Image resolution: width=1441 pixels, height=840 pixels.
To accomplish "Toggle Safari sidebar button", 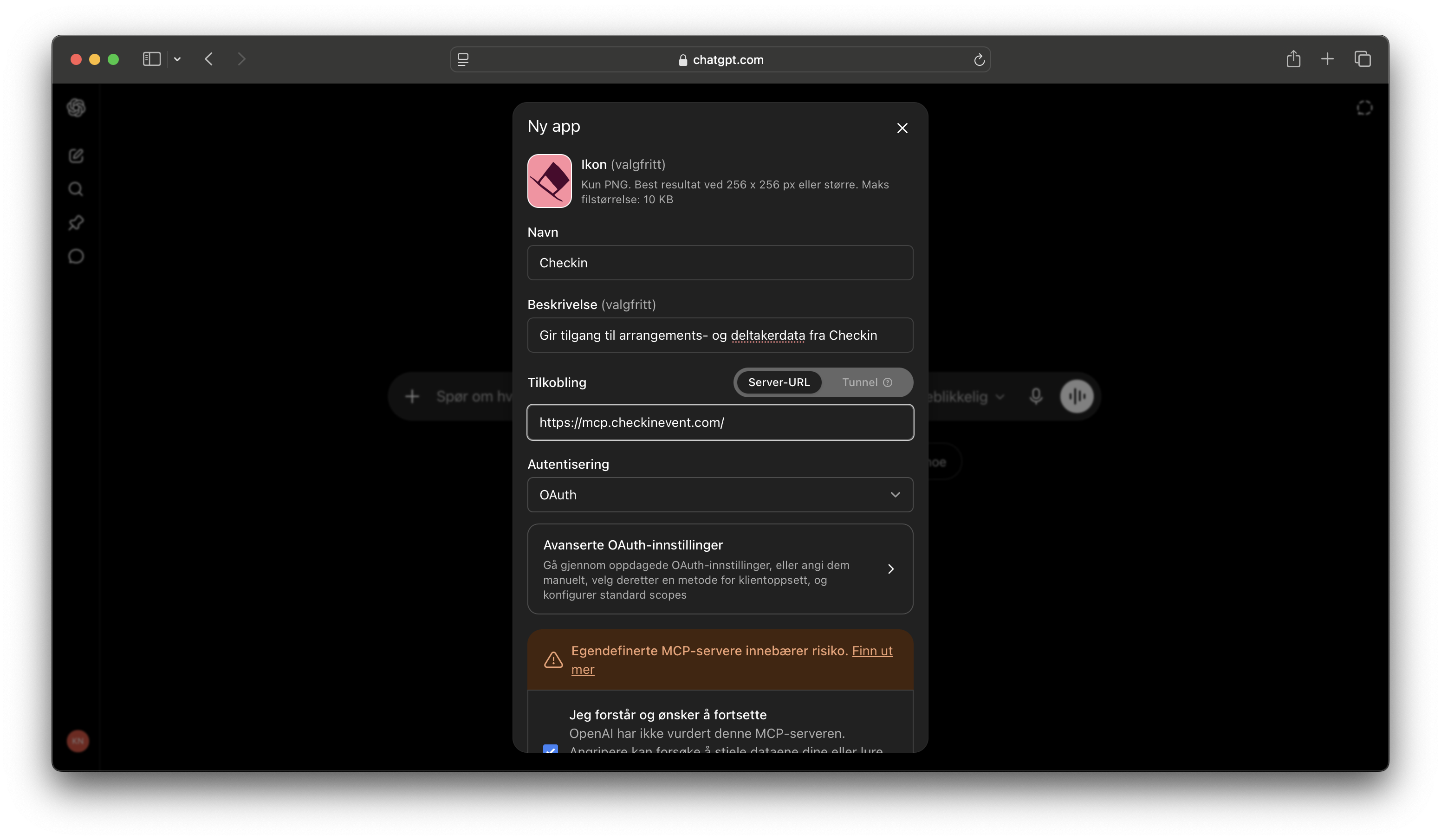I will point(151,59).
